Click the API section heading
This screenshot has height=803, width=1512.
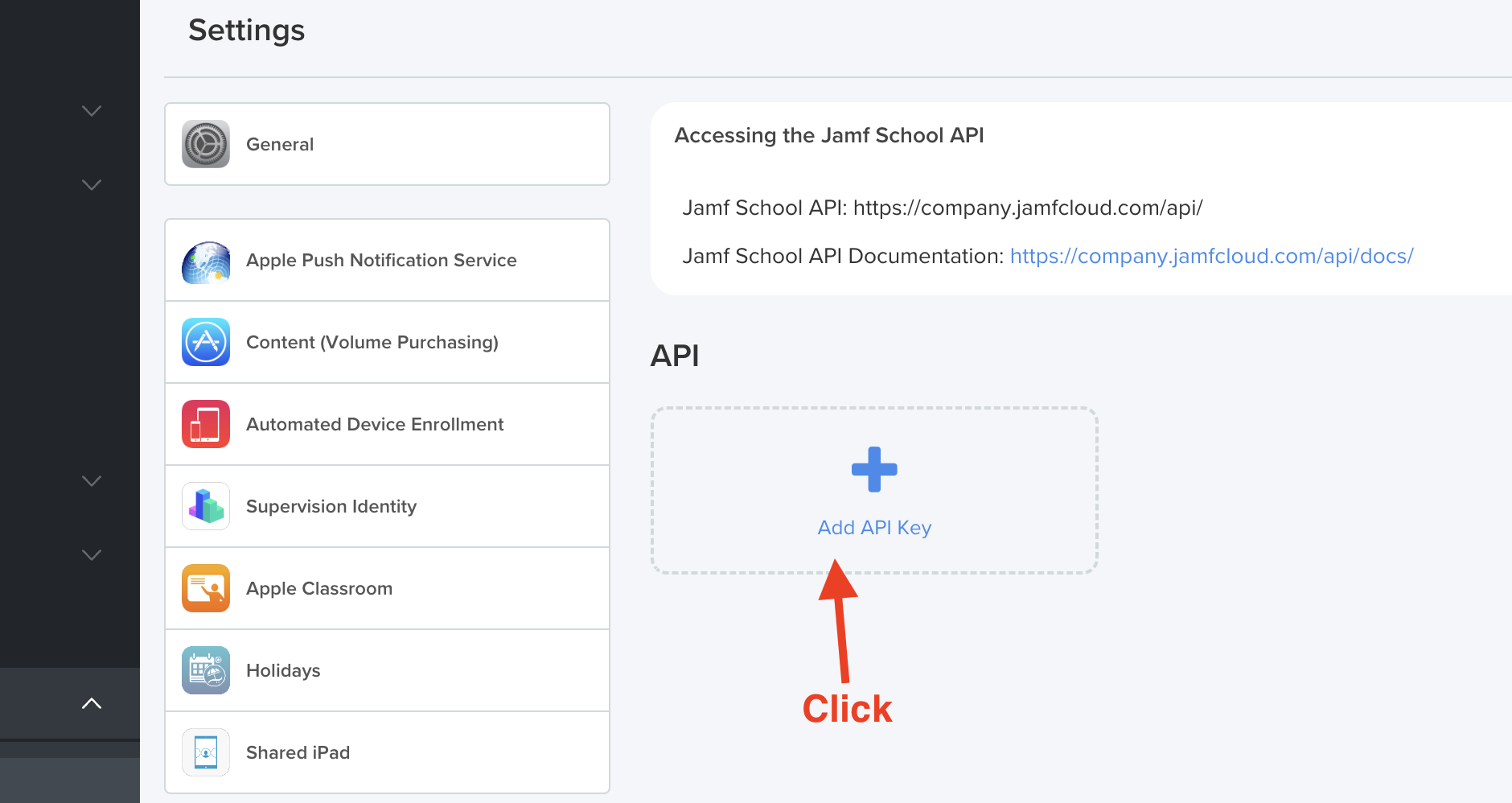point(675,356)
